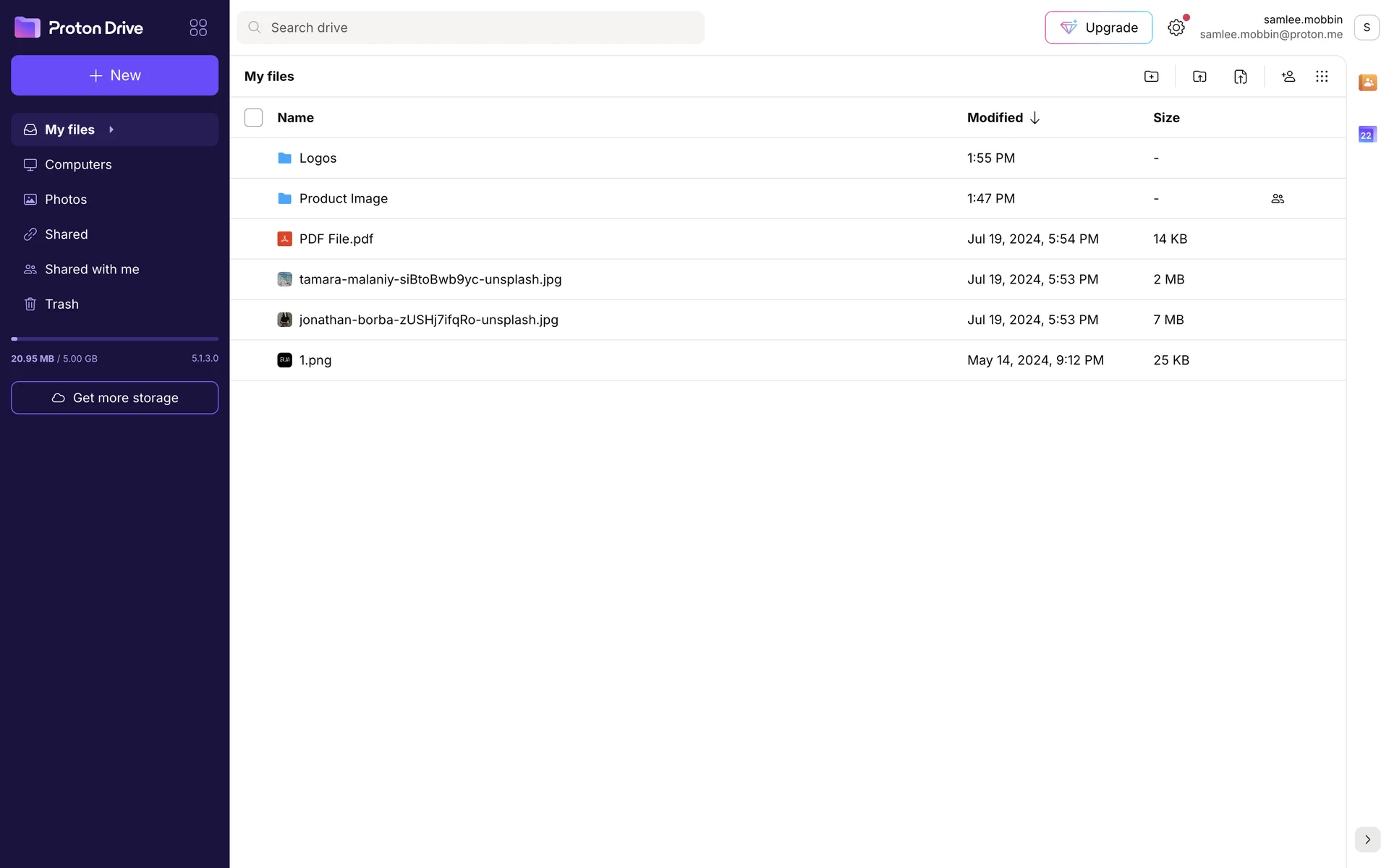
Task: Open Calendar side panel icon
Action: click(x=1367, y=135)
